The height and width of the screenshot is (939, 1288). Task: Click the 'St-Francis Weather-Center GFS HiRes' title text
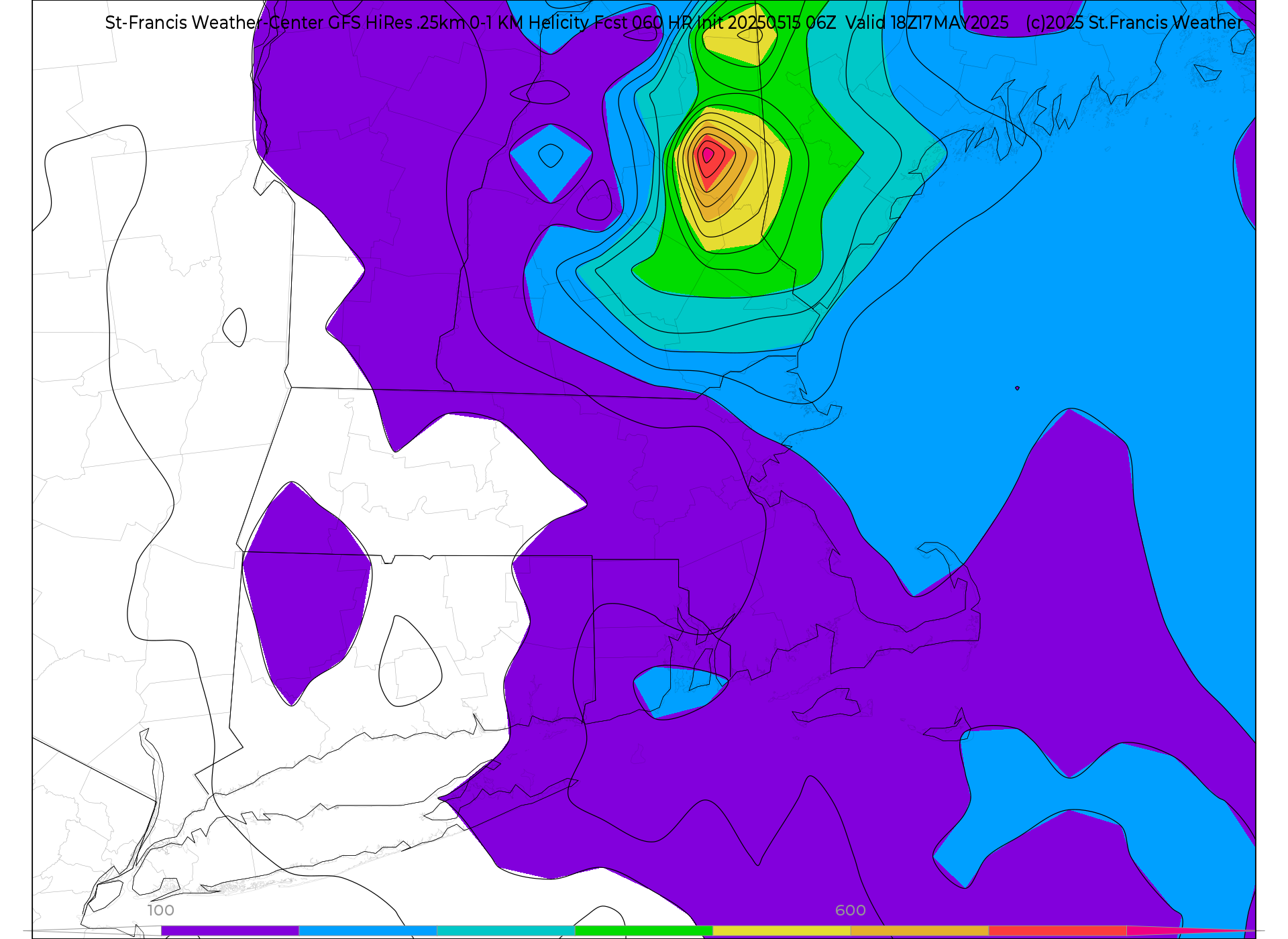point(259,23)
